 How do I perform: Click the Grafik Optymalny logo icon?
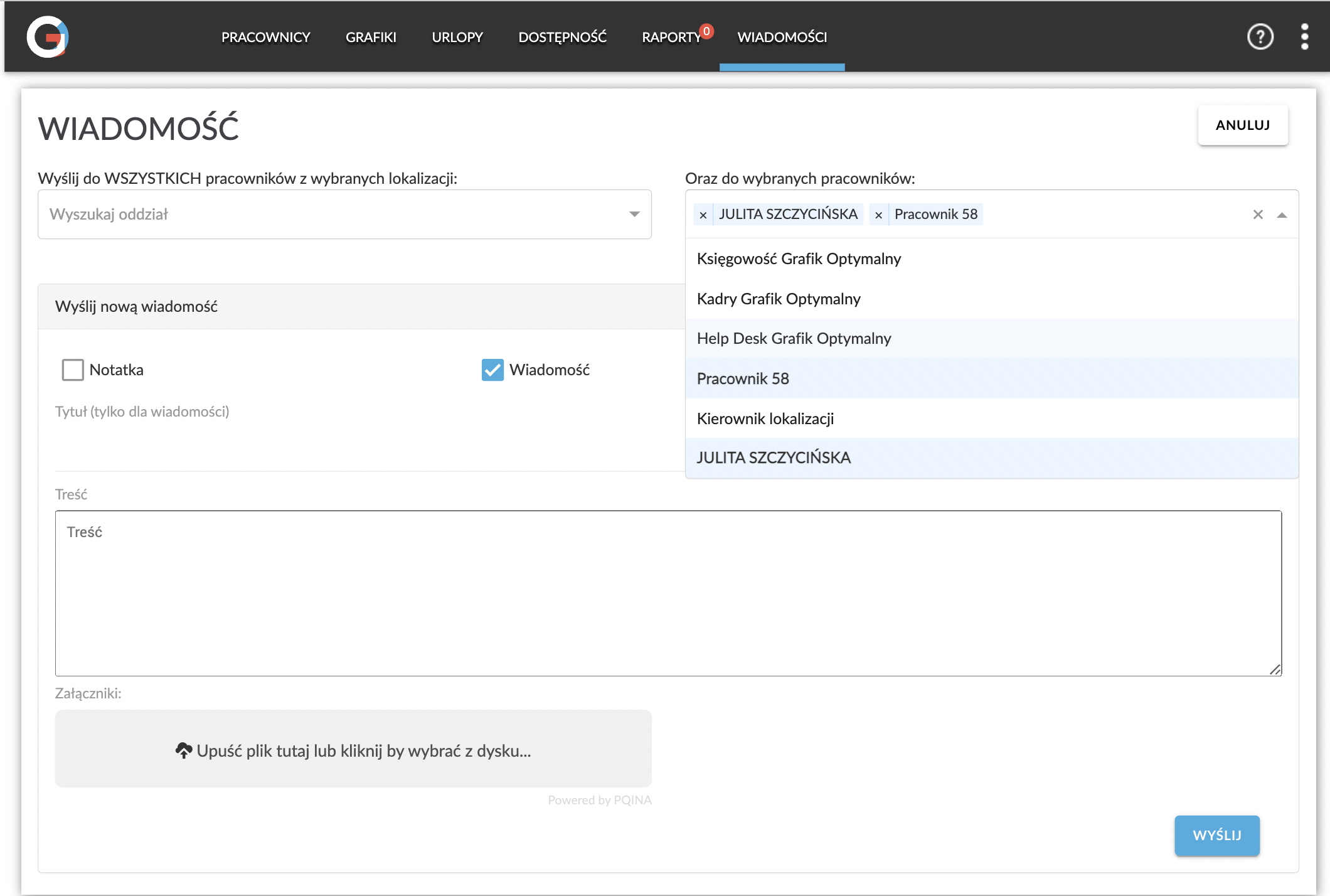(x=48, y=37)
